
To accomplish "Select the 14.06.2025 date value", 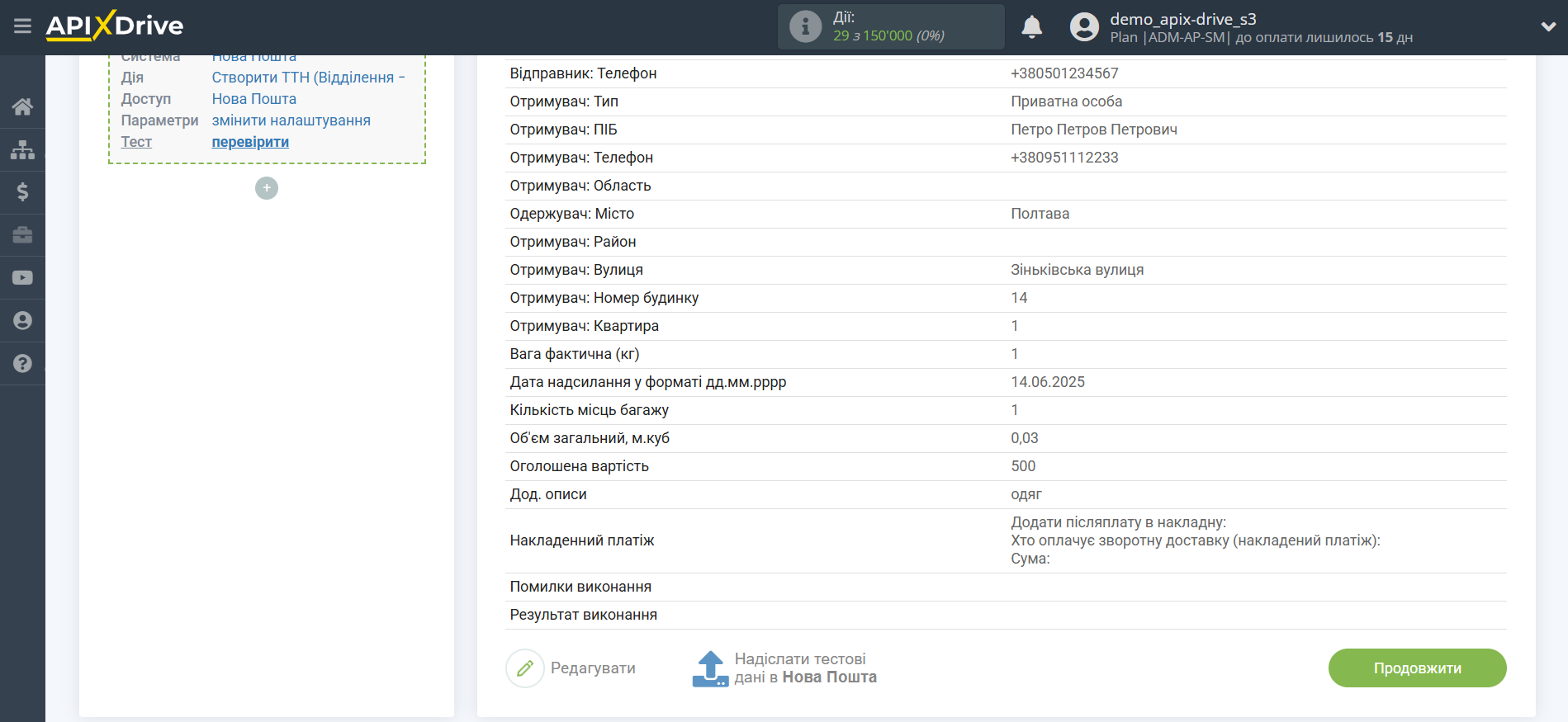I will (x=1048, y=382).
